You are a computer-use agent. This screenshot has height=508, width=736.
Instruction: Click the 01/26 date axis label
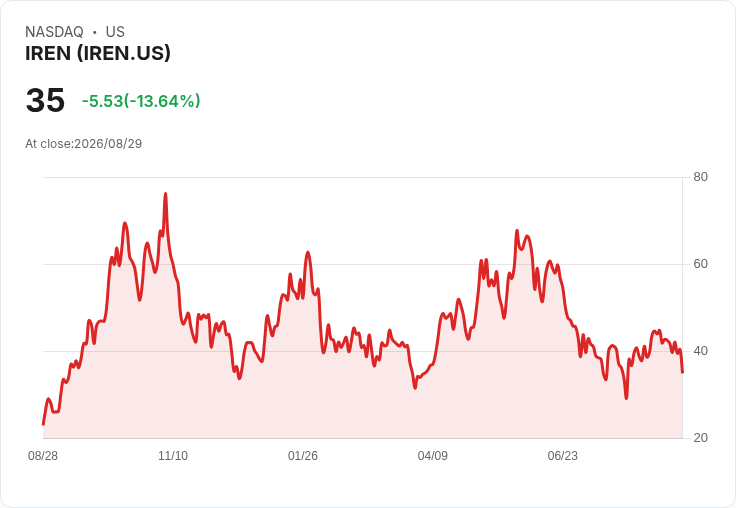pyautogui.click(x=303, y=456)
